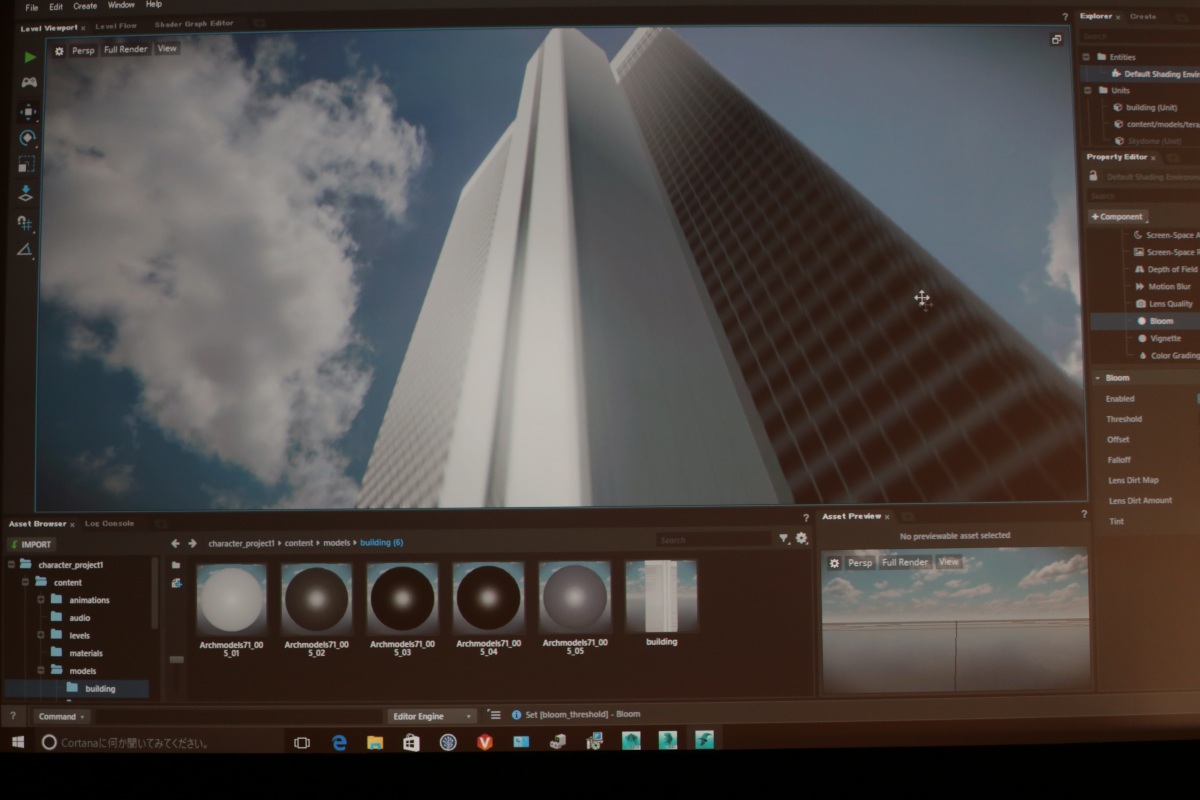Open the Edit menu
This screenshot has height=800, width=1200.
(x=56, y=6)
